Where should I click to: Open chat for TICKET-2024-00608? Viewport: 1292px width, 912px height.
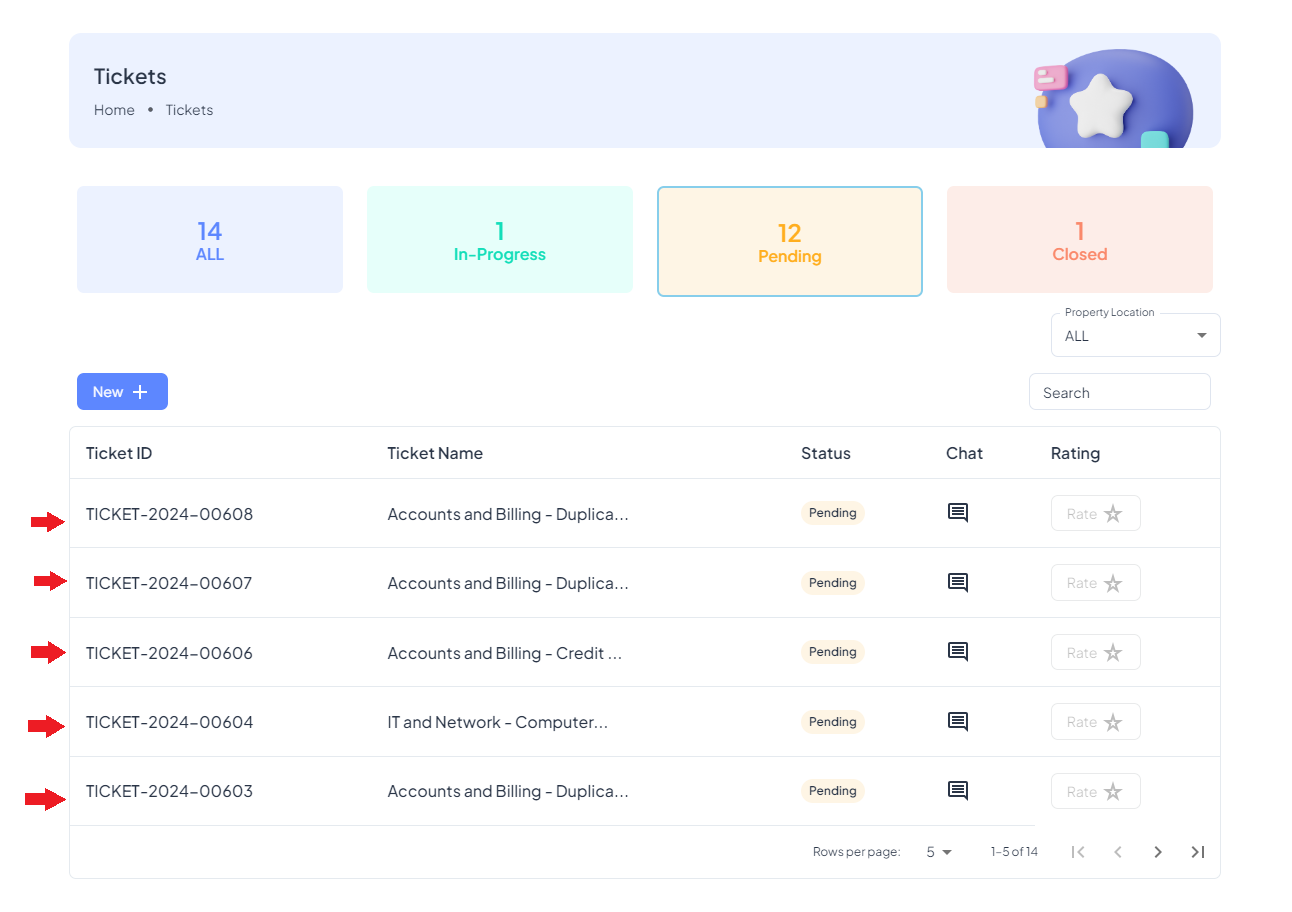pos(957,513)
